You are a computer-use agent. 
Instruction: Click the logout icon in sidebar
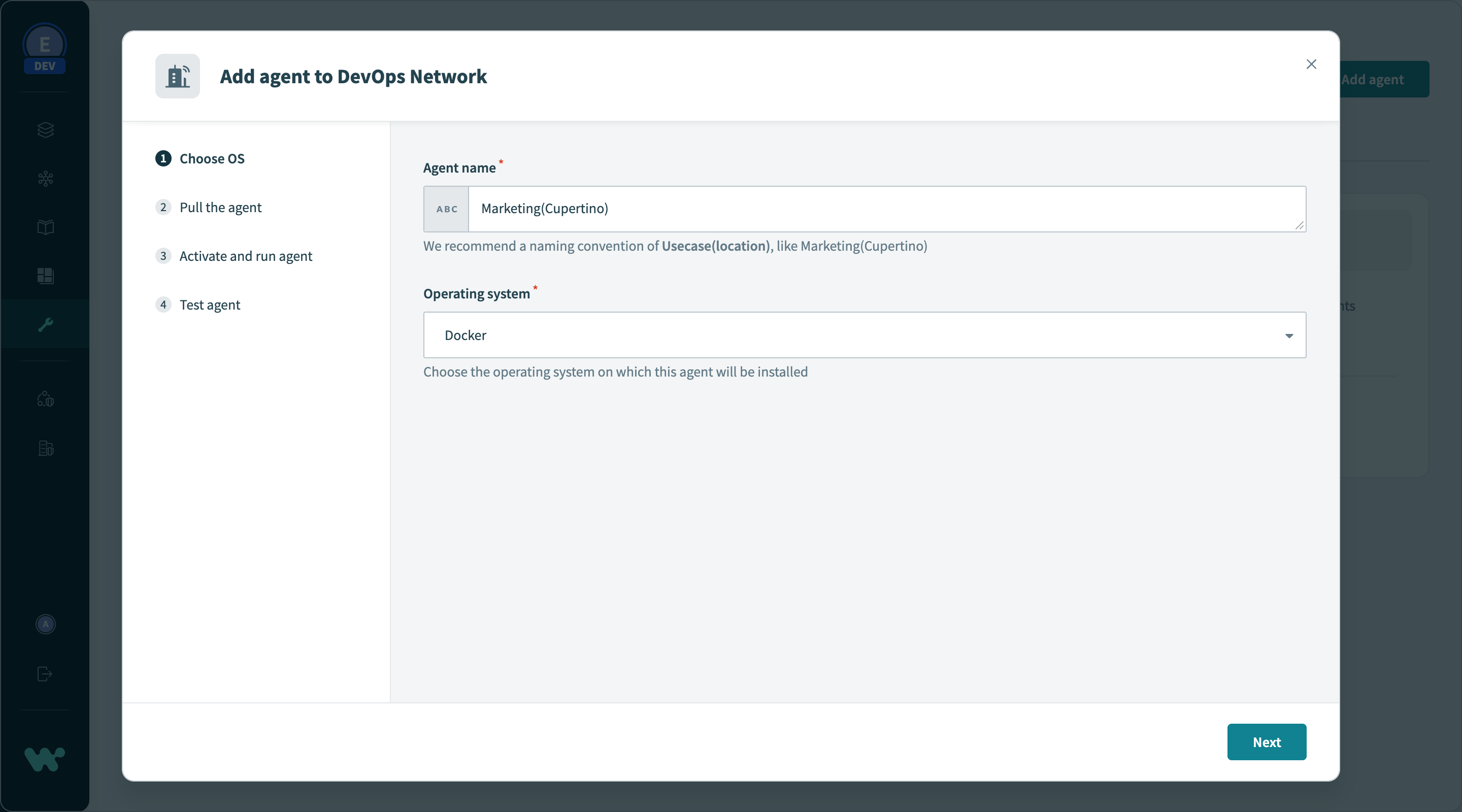coord(45,673)
